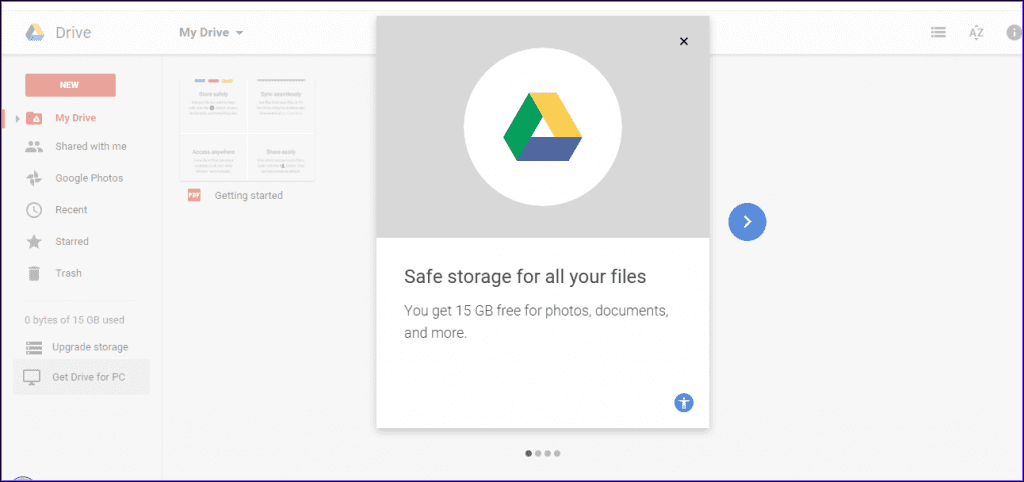Select the third carousel dot
This screenshot has width=1024, height=482.
547,453
